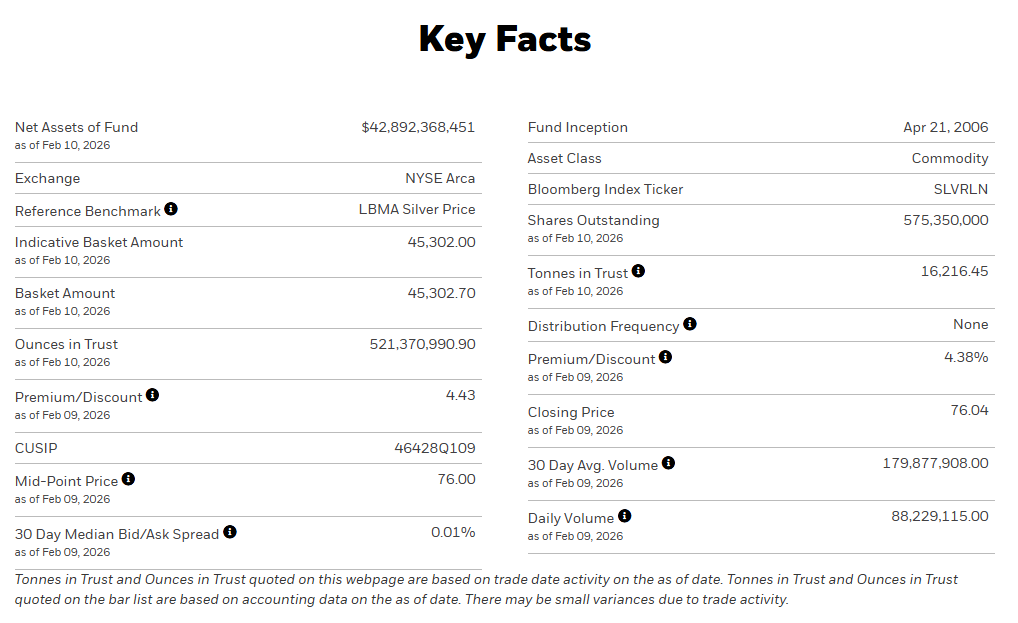Open info icon for left-column Premium/Discount
This screenshot has height=623, width=1018.
[152, 395]
